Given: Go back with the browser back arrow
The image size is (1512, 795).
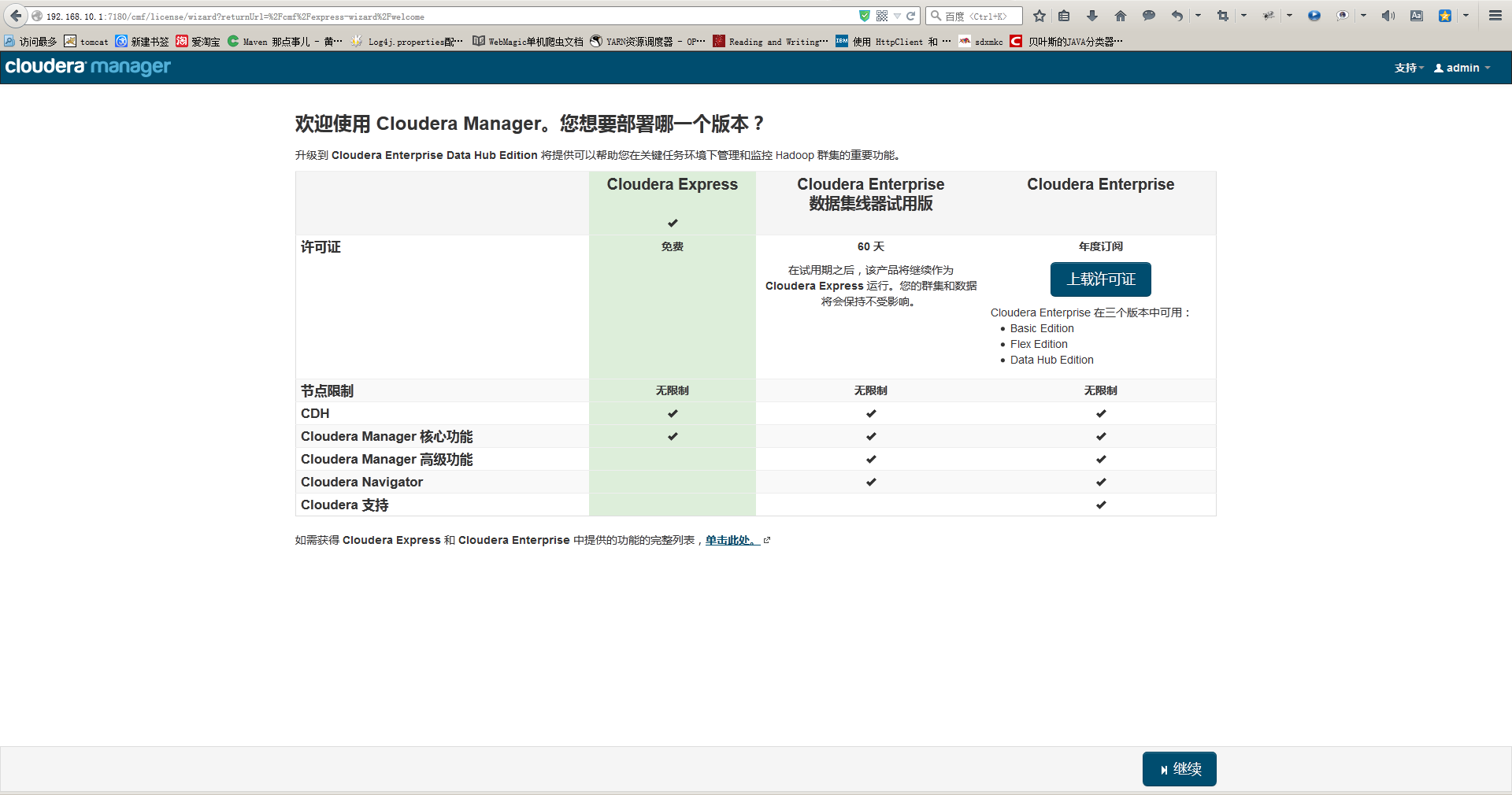Looking at the screenshot, I should [16, 16].
